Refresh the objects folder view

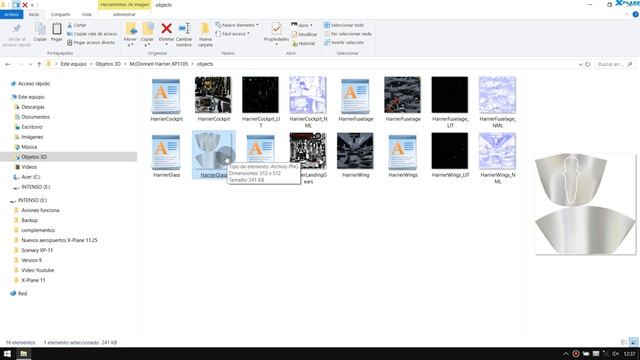click(x=588, y=64)
